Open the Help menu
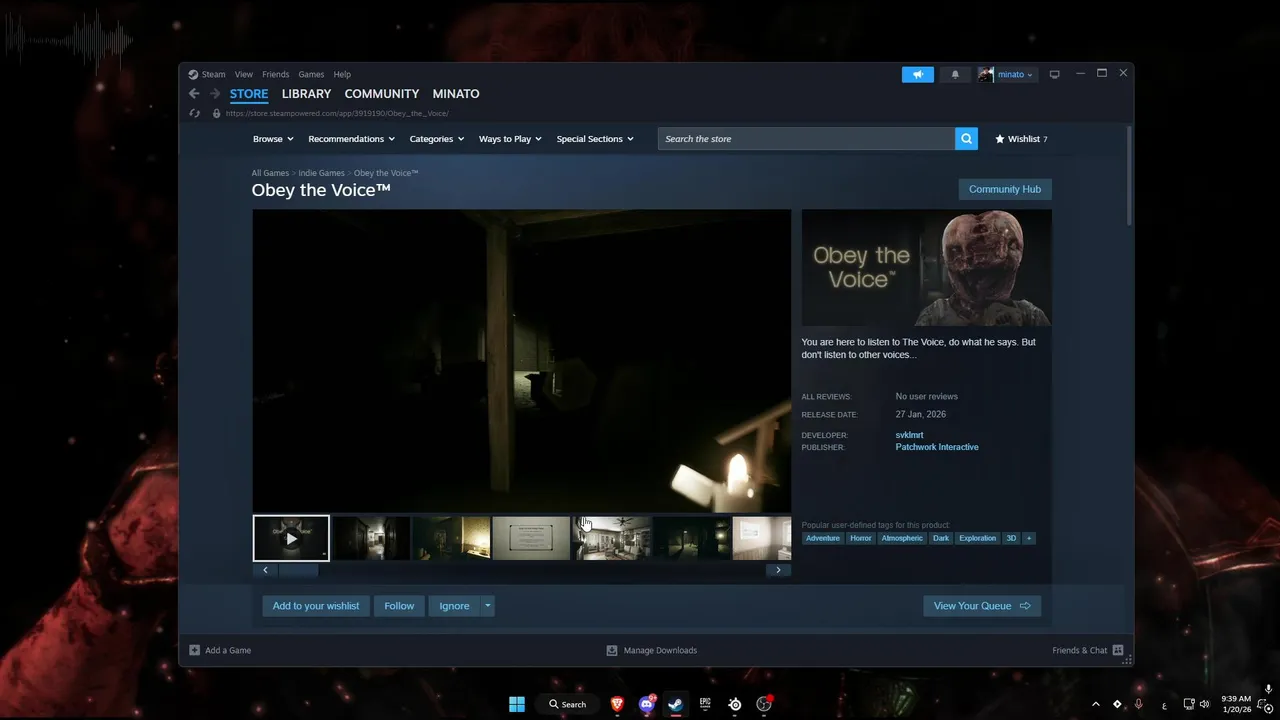This screenshot has width=1280, height=720. [342, 74]
